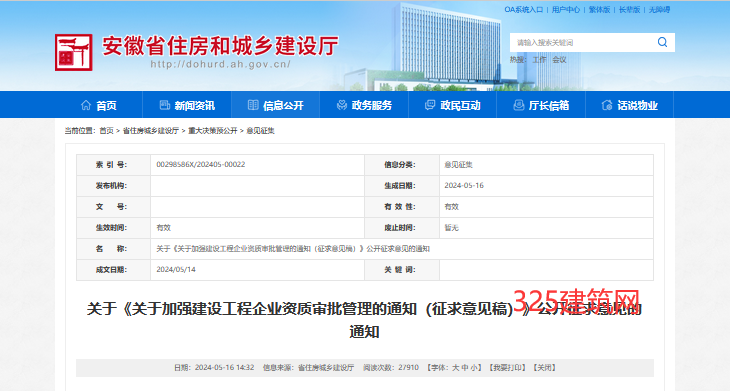
Task: Open the OA系统入口 link
Action: (x=524, y=9)
